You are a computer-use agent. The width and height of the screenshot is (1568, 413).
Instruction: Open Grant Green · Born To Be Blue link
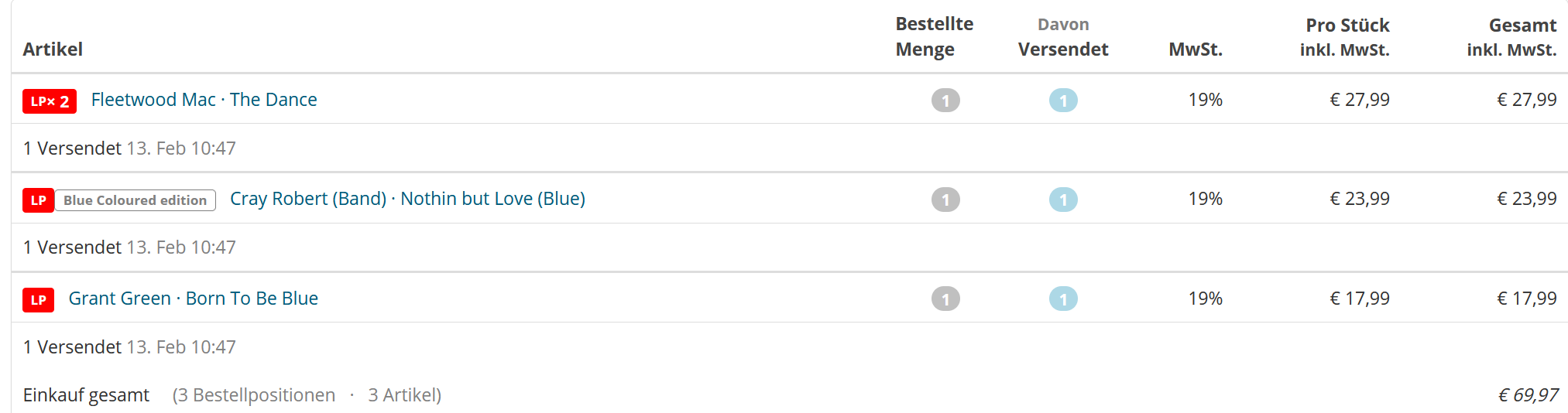(x=194, y=299)
